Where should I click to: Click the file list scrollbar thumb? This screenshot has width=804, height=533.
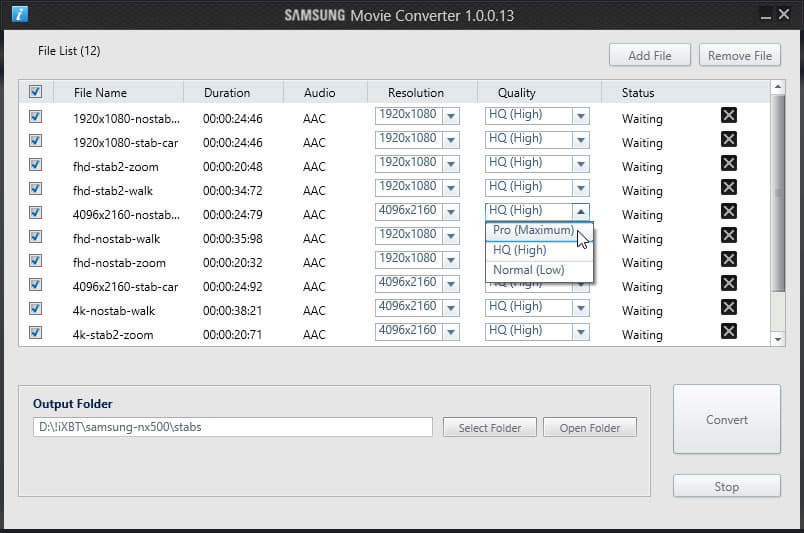[x=778, y=193]
